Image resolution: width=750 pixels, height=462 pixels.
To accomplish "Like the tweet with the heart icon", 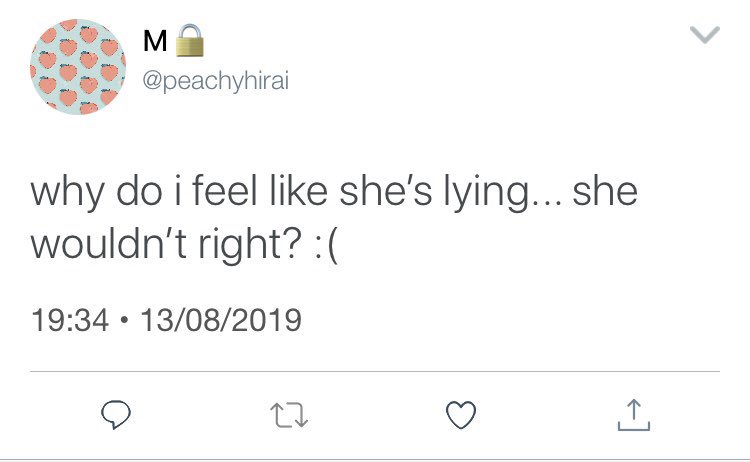I will (x=461, y=413).
